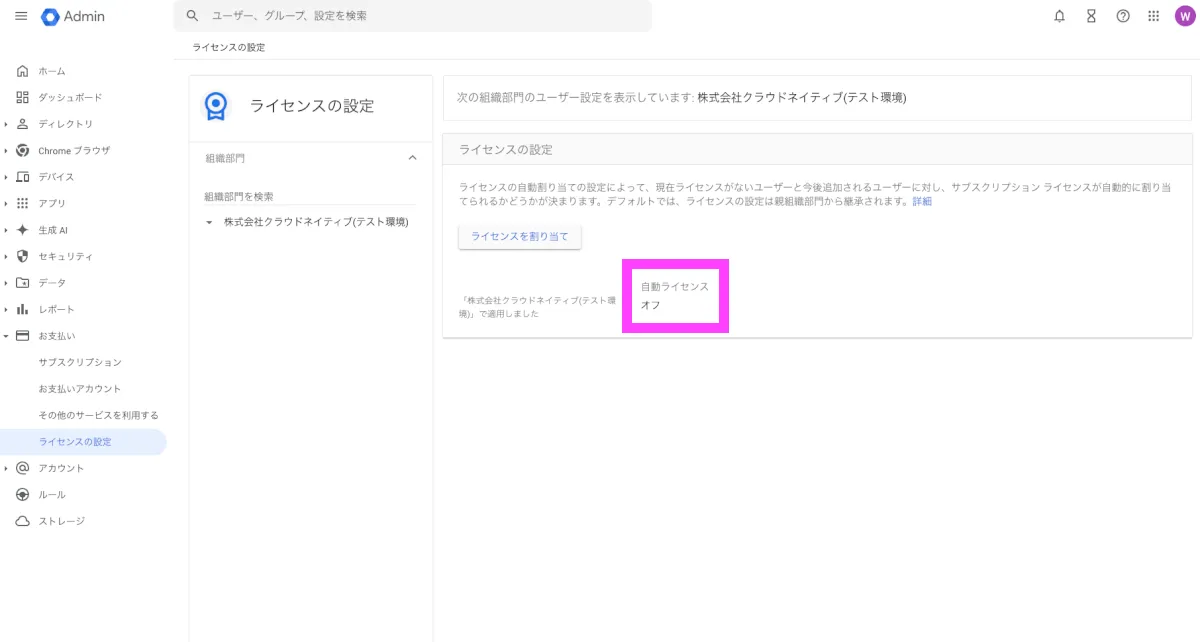
Task: Open the help question mark icon
Action: click(1123, 16)
